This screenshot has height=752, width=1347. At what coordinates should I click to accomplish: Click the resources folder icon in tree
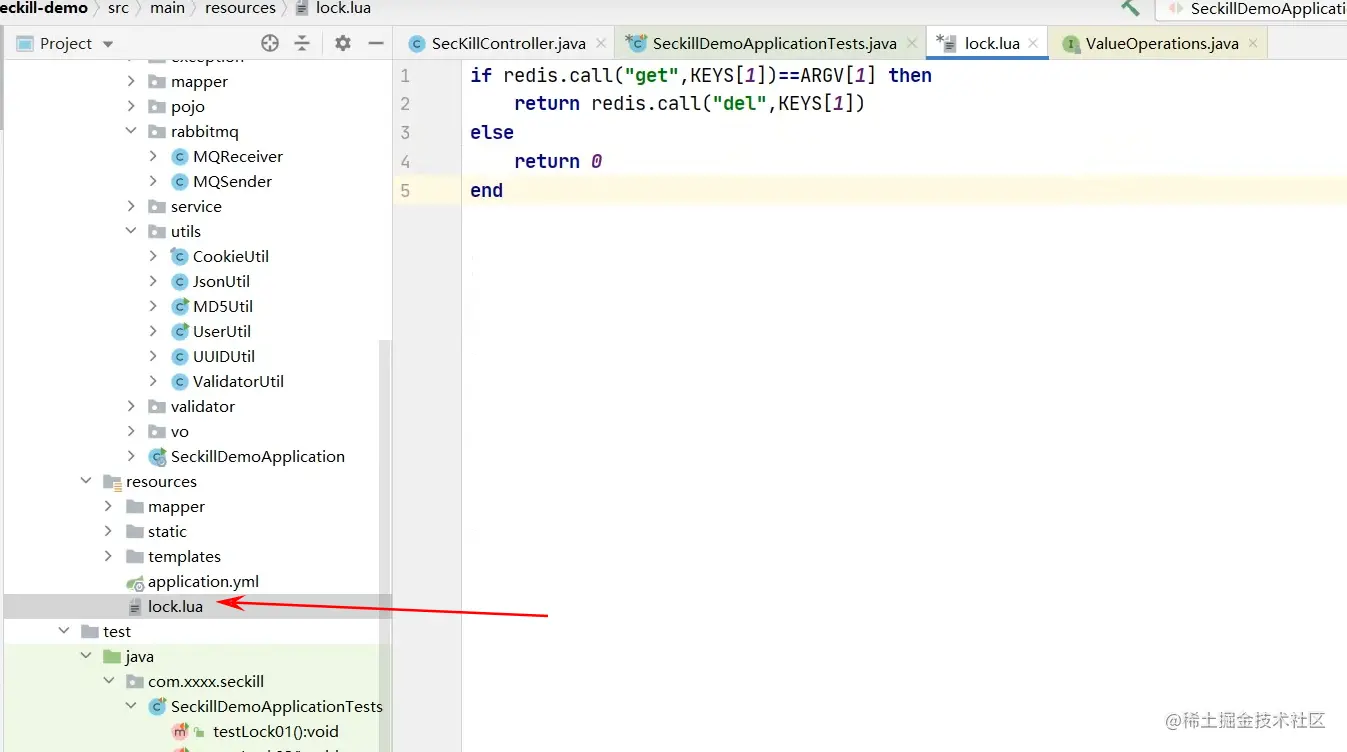pos(112,482)
